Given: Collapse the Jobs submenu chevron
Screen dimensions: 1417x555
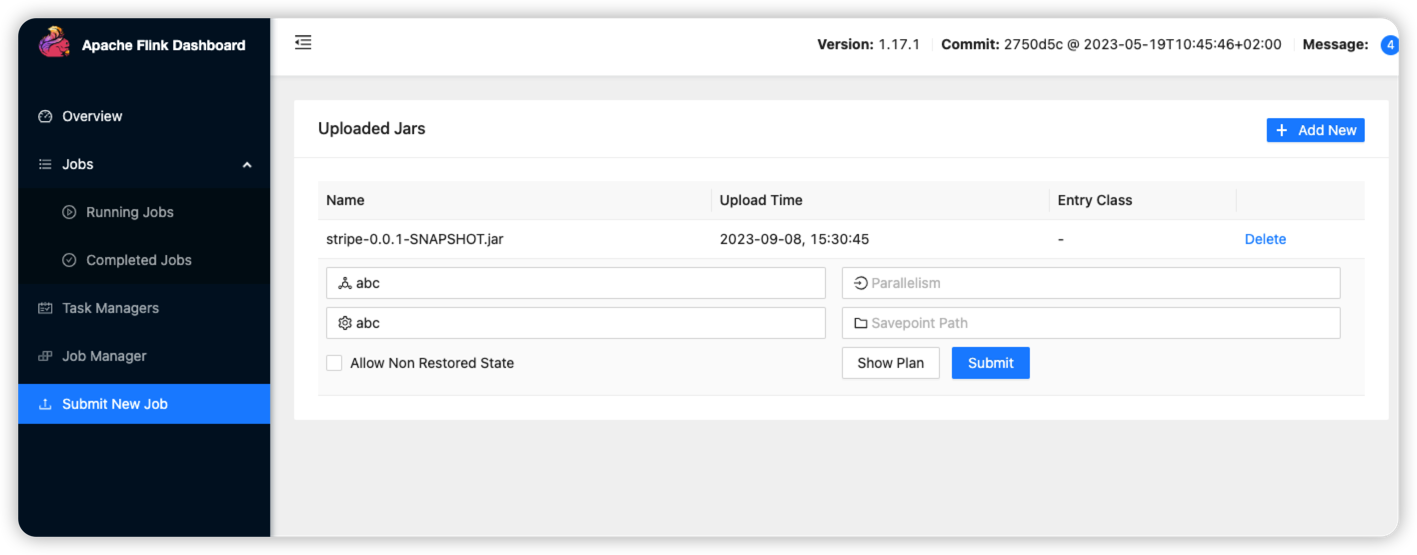Looking at the screenshot, I should coord(247,165).
